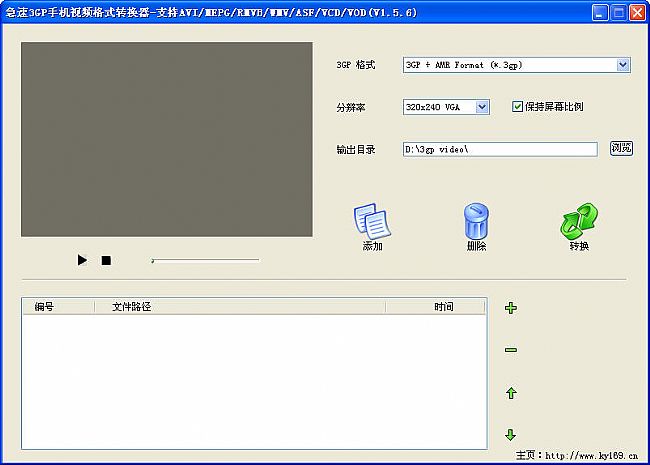The image size is (650, 465).
Task: Add file using green plus icon
Action: point(511,308)
